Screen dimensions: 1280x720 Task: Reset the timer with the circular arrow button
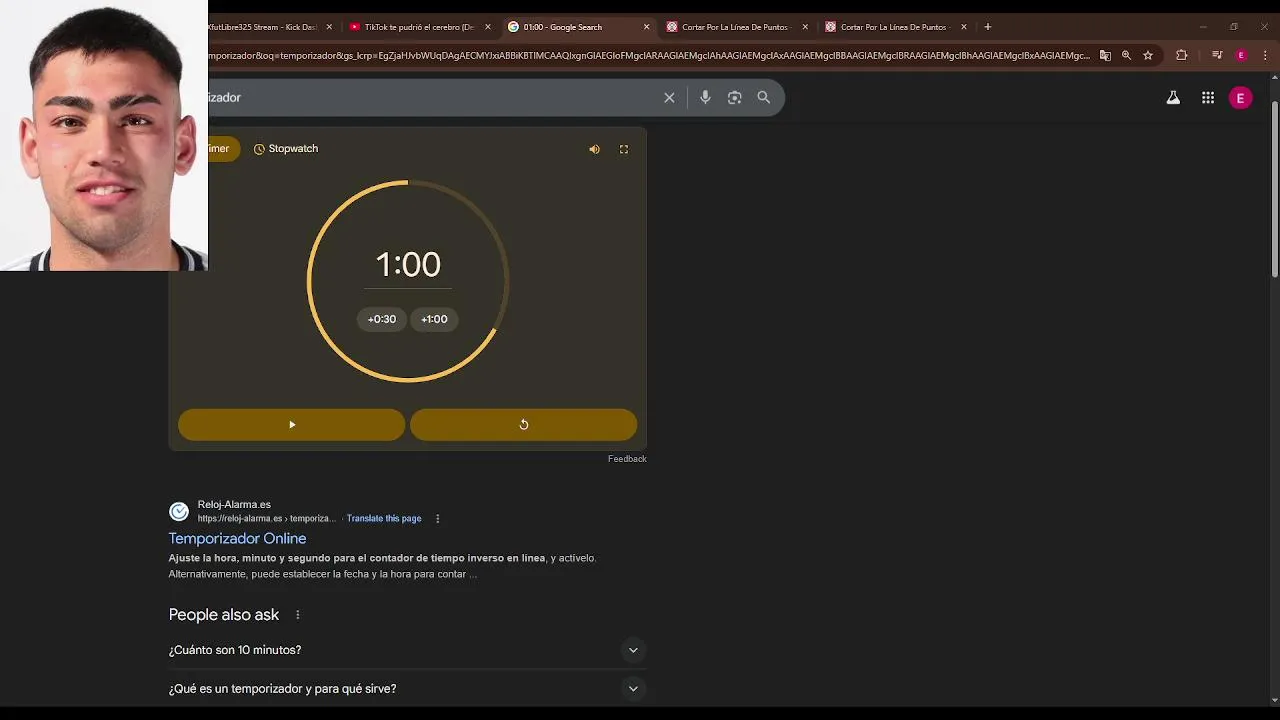[x=523, y=424]
